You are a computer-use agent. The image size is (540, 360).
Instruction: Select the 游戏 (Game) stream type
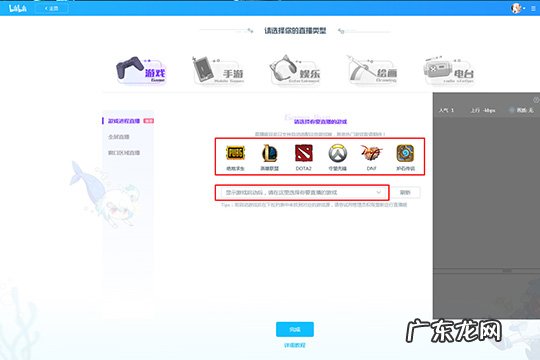coord(141,71)
